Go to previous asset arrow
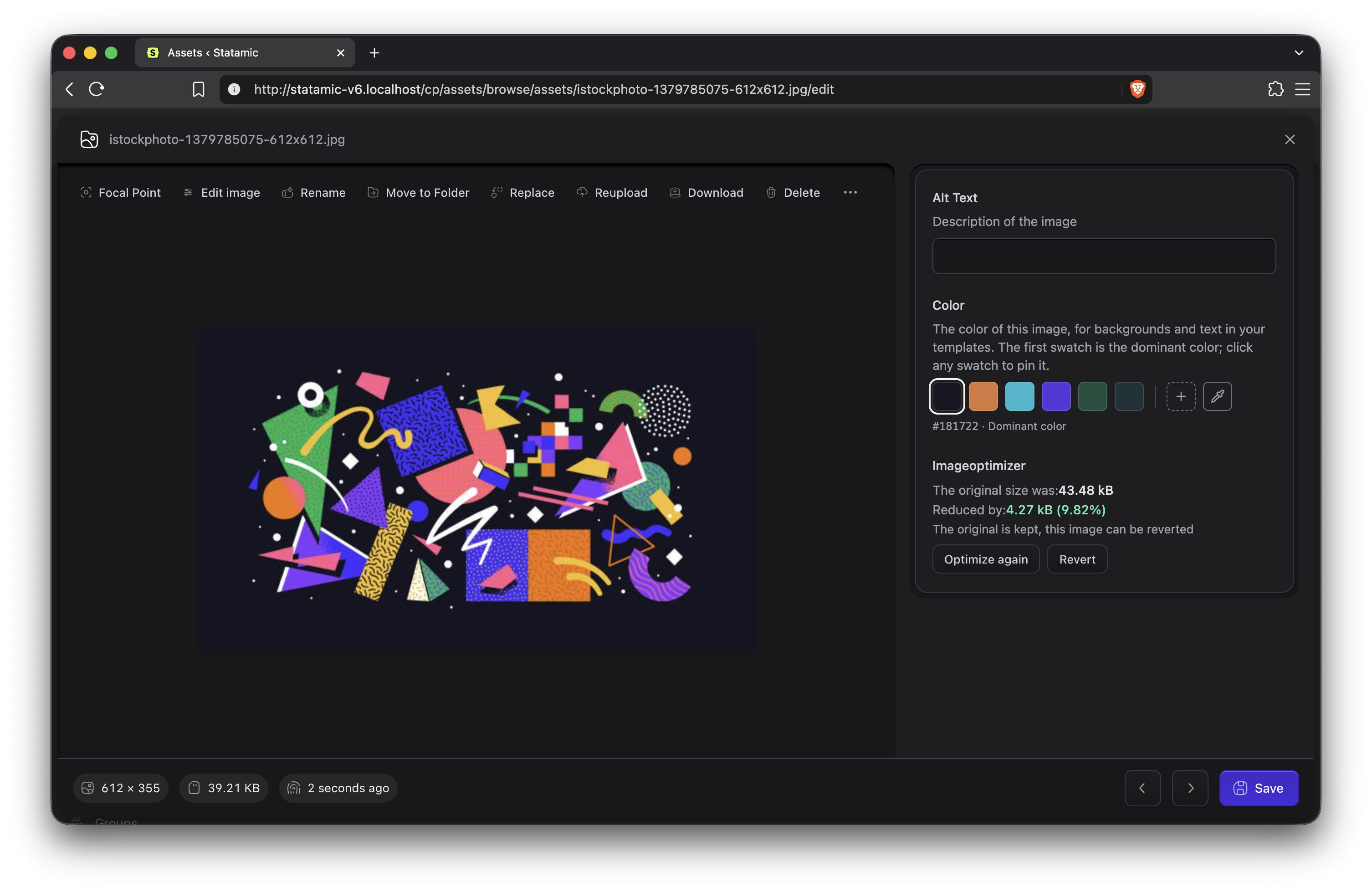This screenshot has height=892, width=1372. tap(1142, 788)
